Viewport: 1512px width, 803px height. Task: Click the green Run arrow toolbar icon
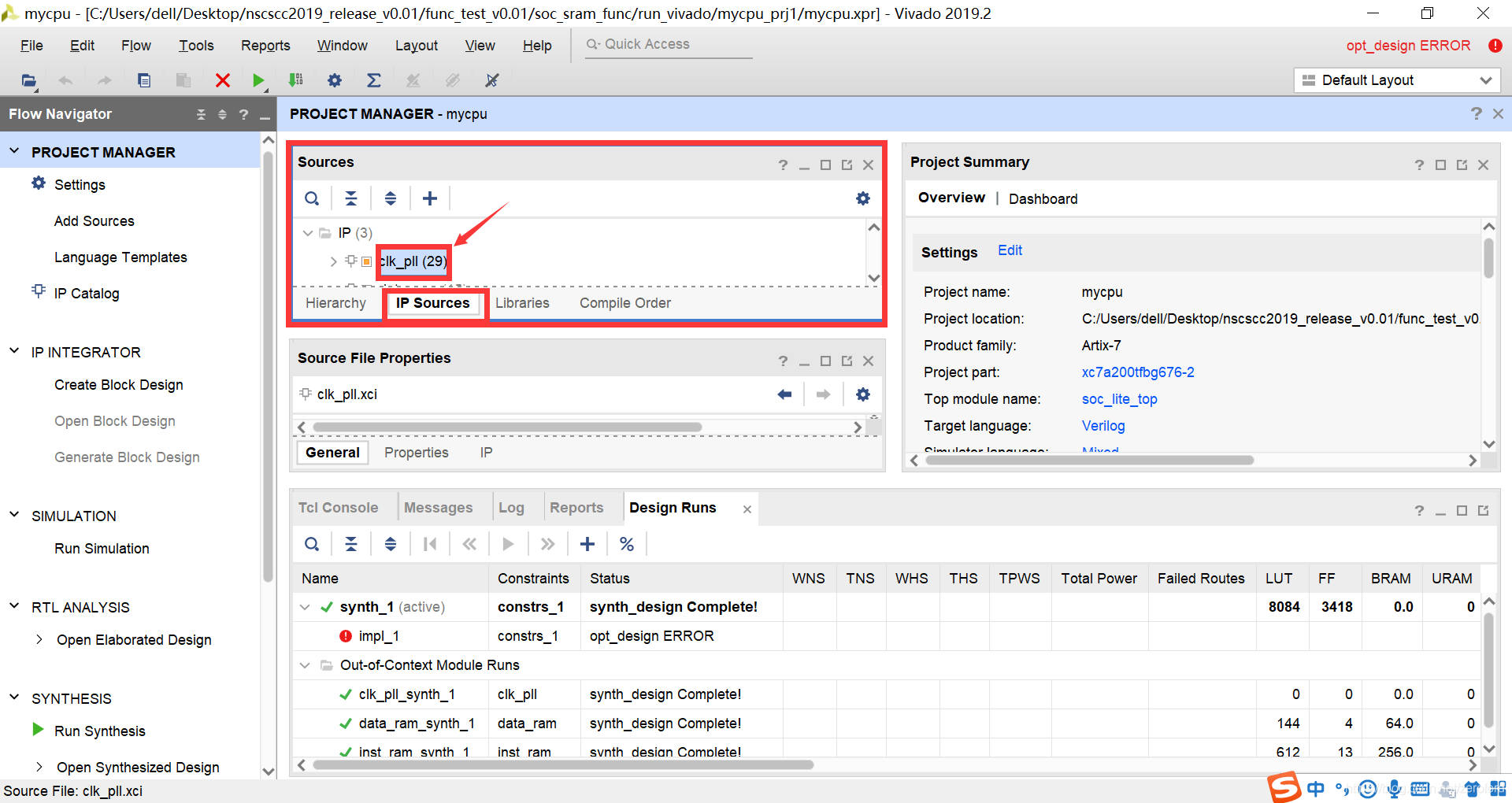258,80
